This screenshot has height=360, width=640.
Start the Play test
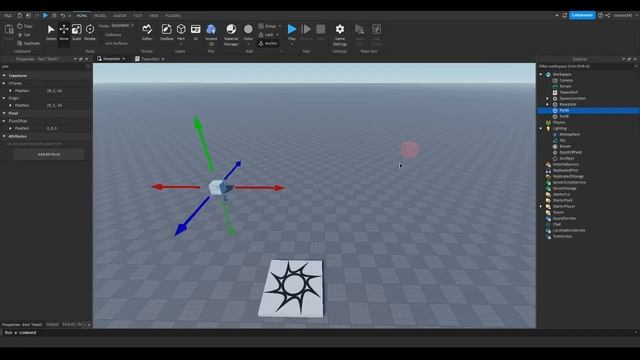pyautogui.click(x=292, y=29)
